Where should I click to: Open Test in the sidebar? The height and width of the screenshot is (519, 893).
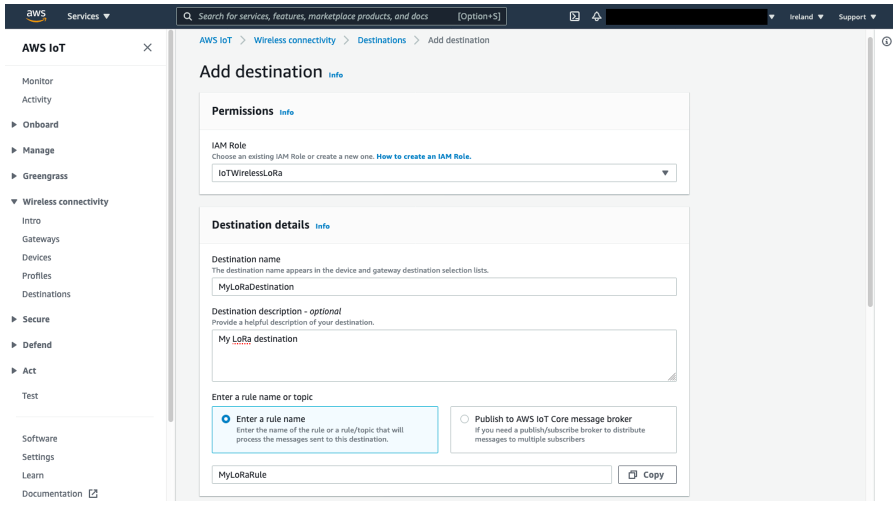click(x=30, y=396)
